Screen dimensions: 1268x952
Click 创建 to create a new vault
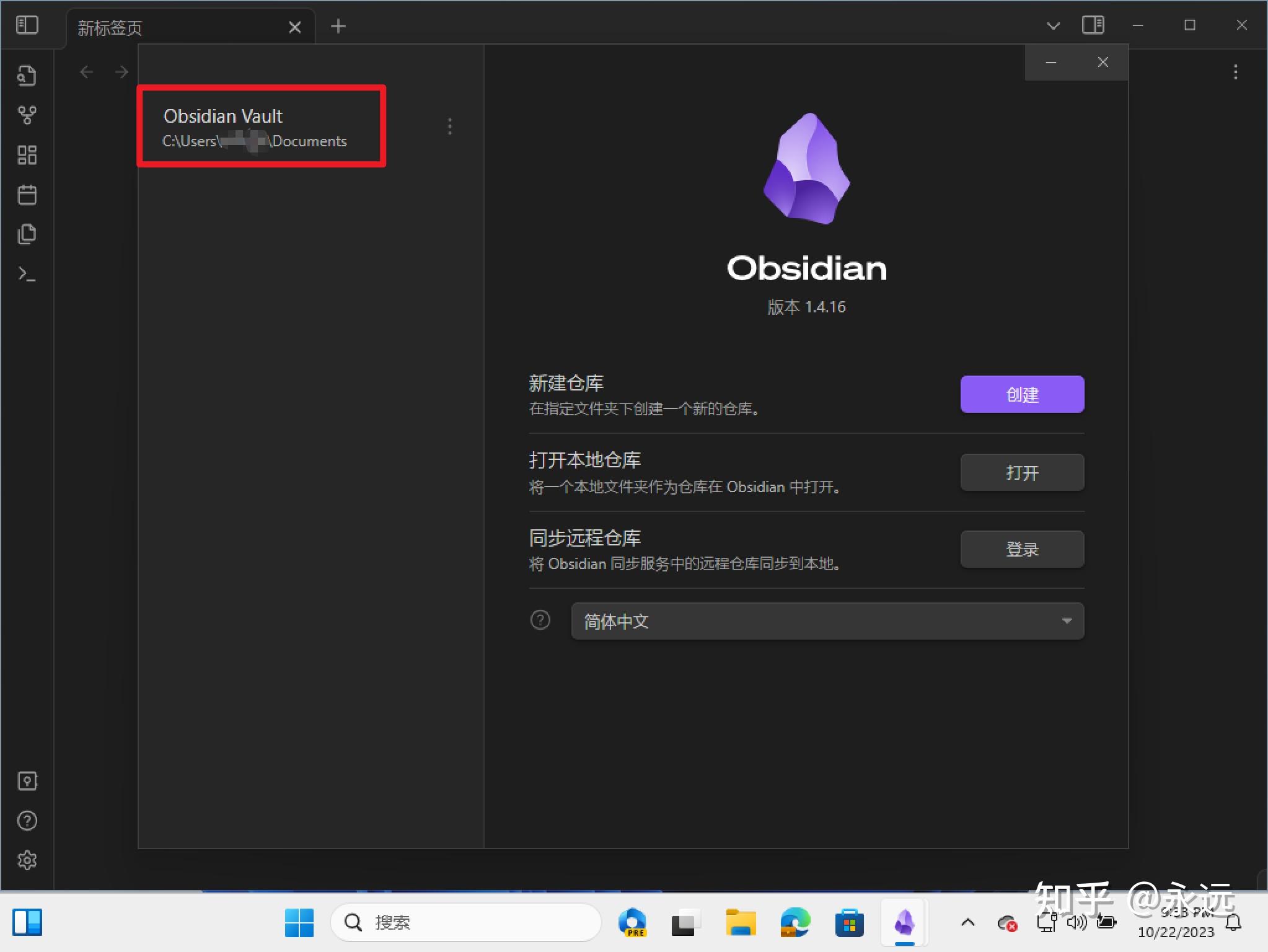1021,394
